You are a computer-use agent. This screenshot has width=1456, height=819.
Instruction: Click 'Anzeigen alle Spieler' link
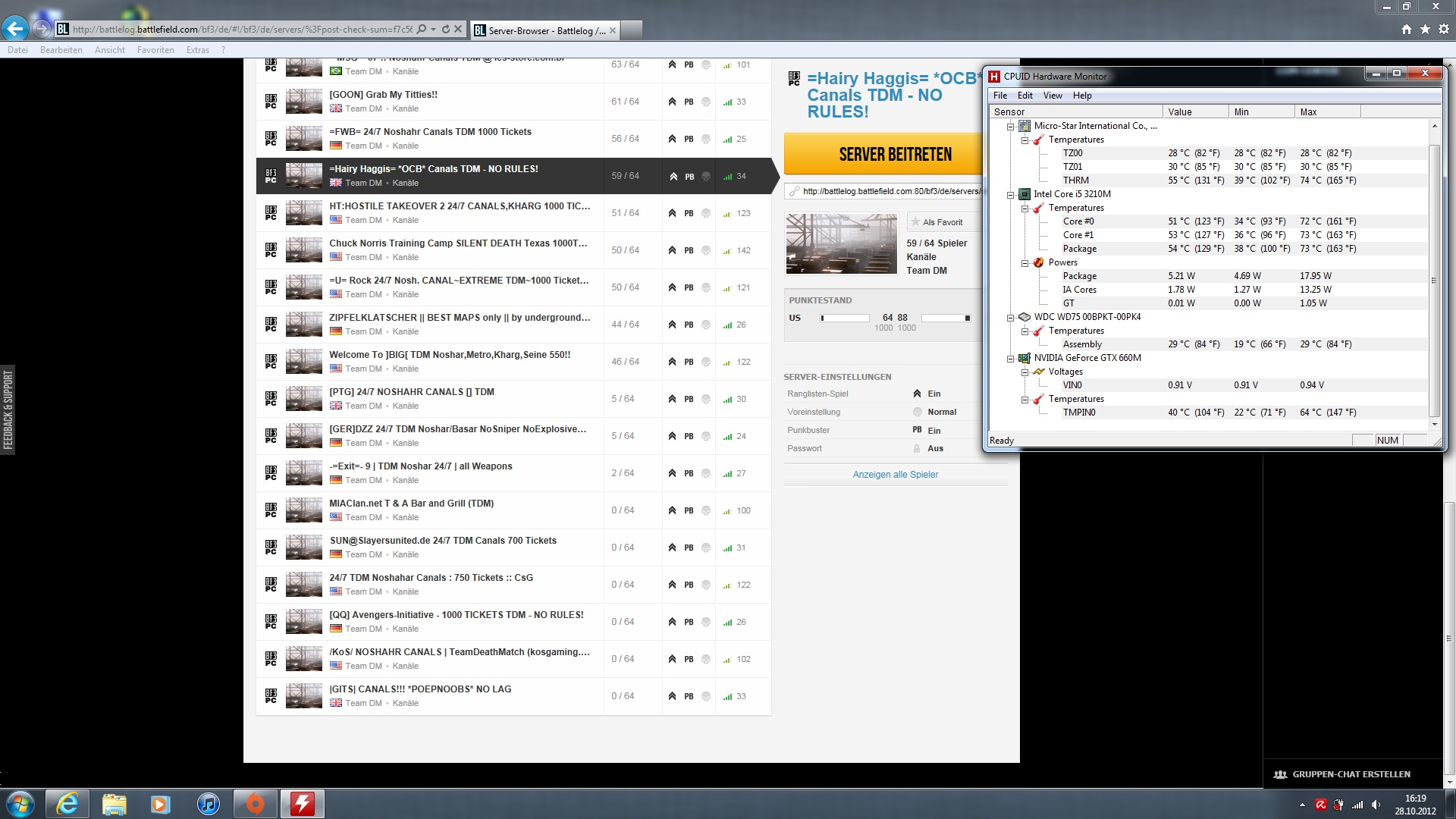(895, 475)
